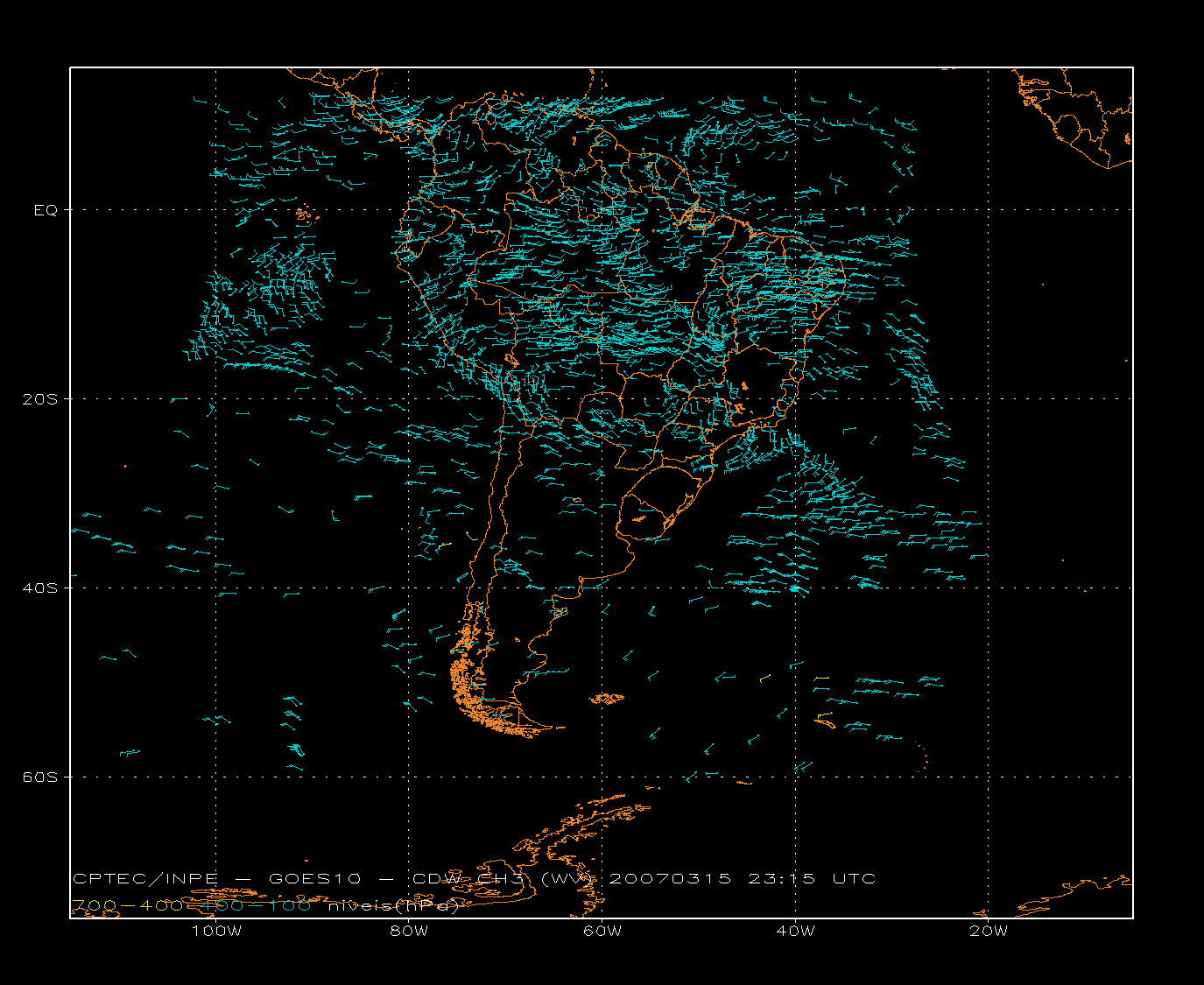
Task: Click the yellow 700-400 level legend
Action: tap(128, 905)
